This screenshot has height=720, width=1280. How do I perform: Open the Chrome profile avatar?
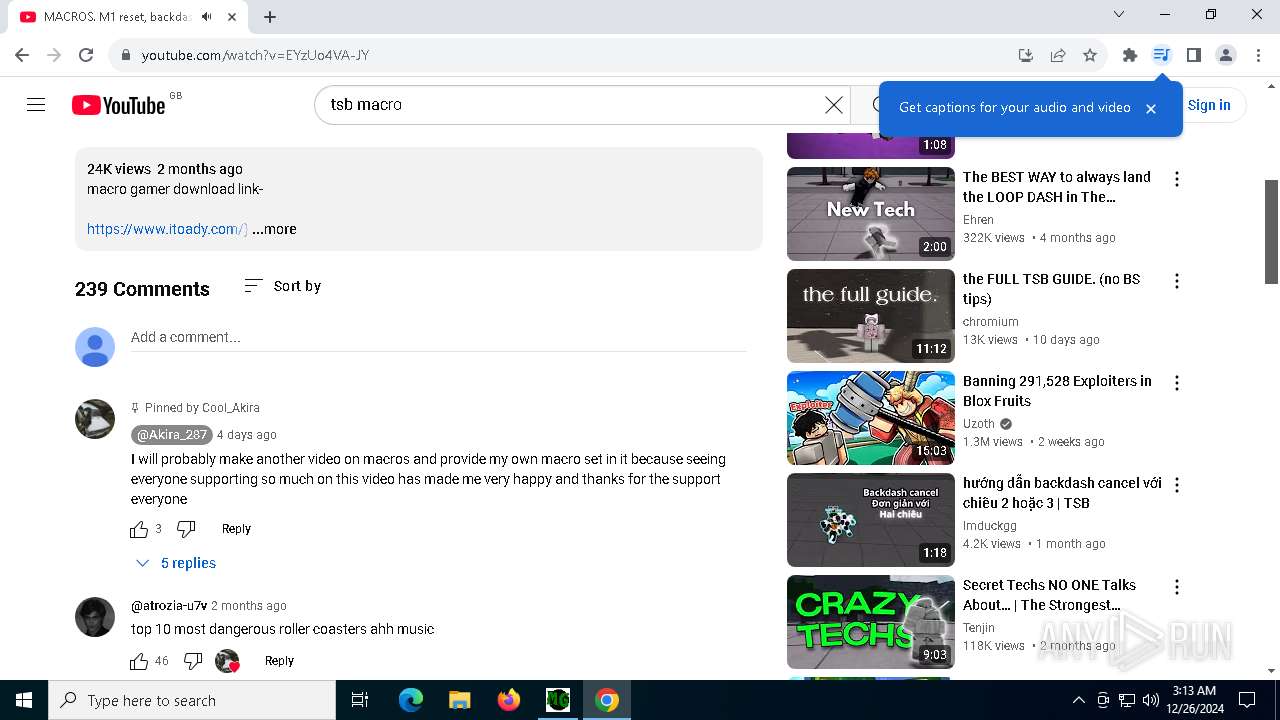[x=1226, y=55]
